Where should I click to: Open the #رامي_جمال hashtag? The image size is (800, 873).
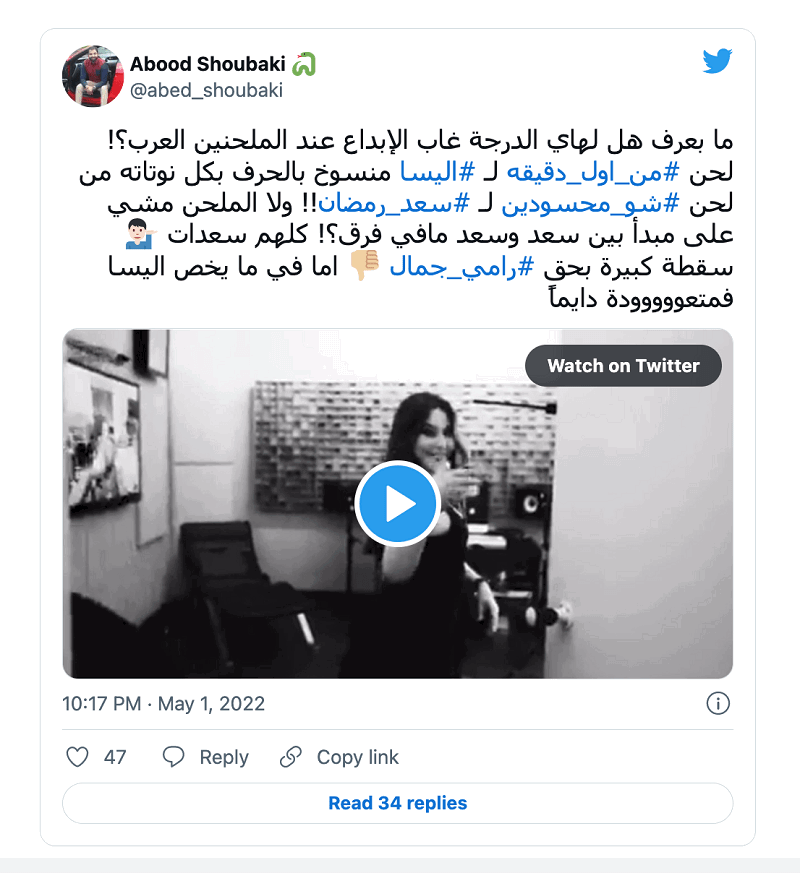(x=462, y=268)
